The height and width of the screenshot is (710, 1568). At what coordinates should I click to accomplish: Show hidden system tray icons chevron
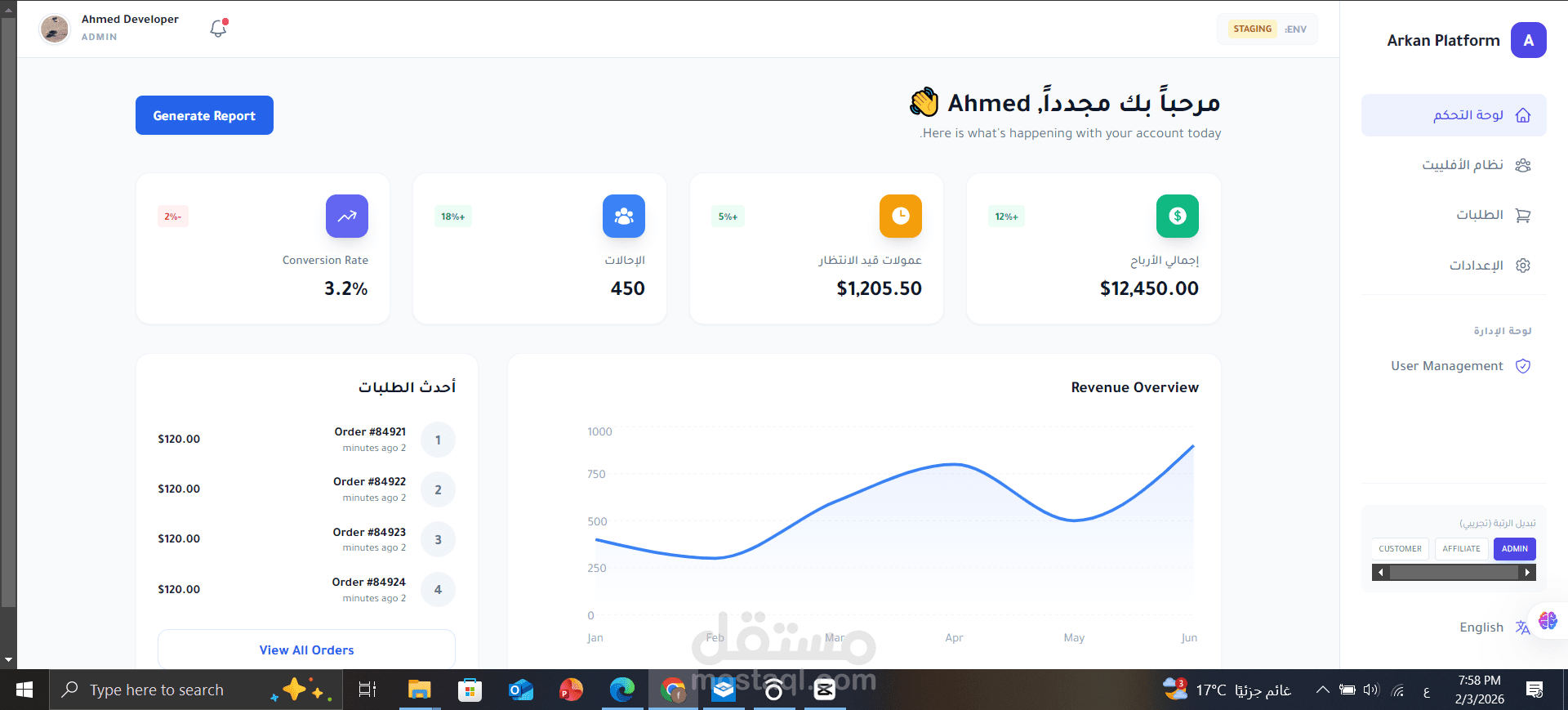(x=1322, y=690)
